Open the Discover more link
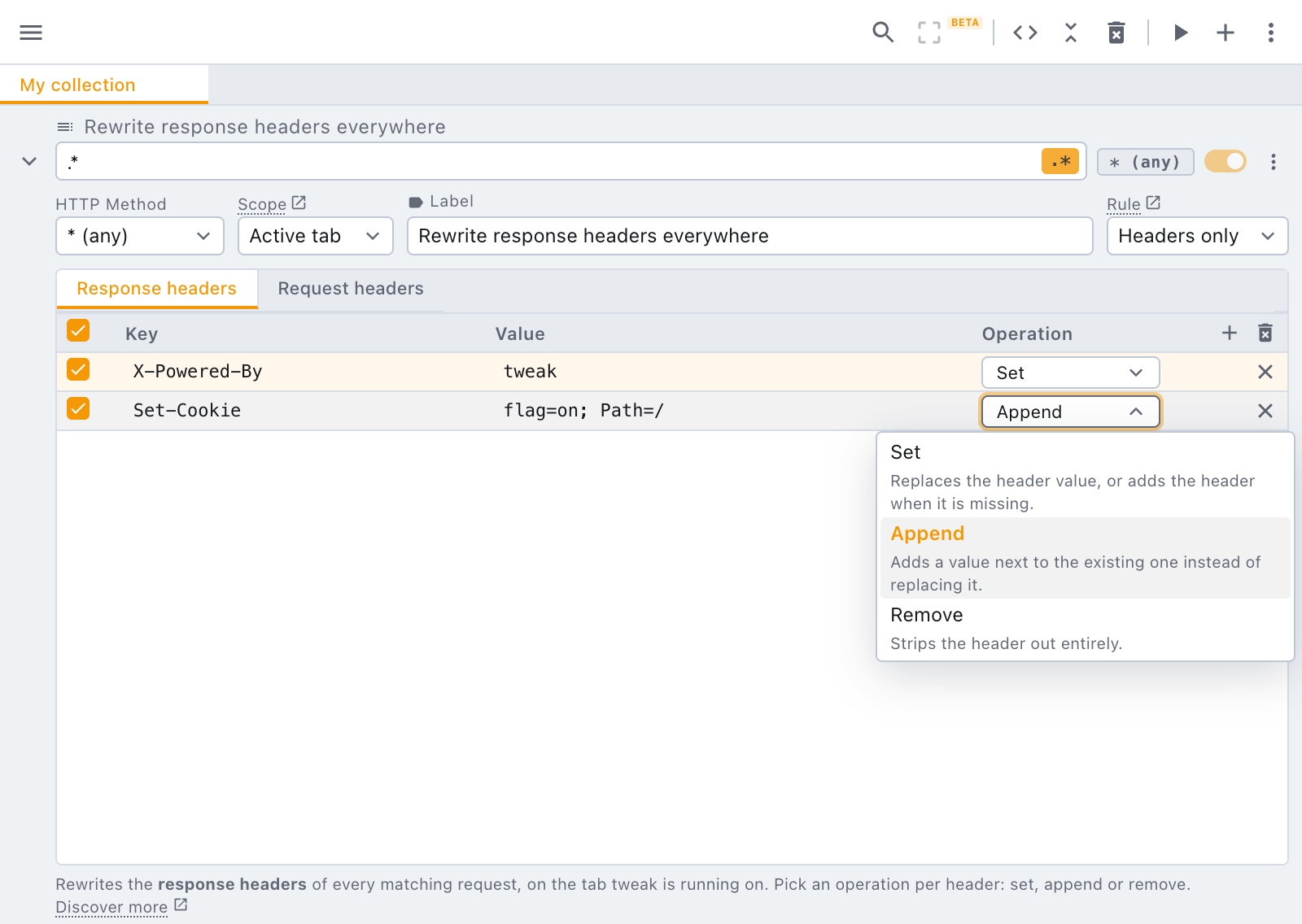The width and height of the screenshot is (1302, 924). tap(111, 907)
